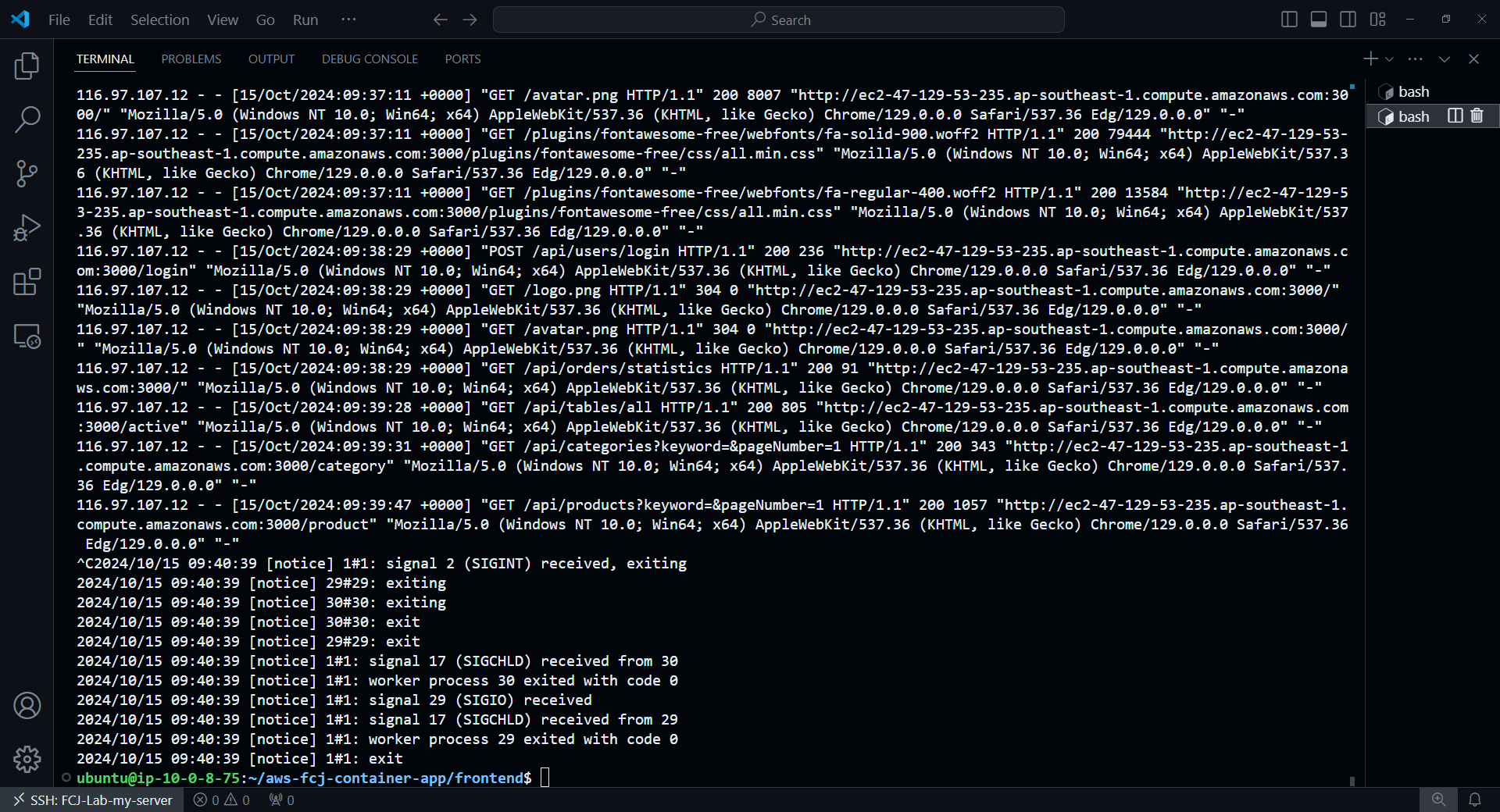The width and height of the screenshot is (1500, 812).
Task: Open the View menu
Action: tap(223, 20)
